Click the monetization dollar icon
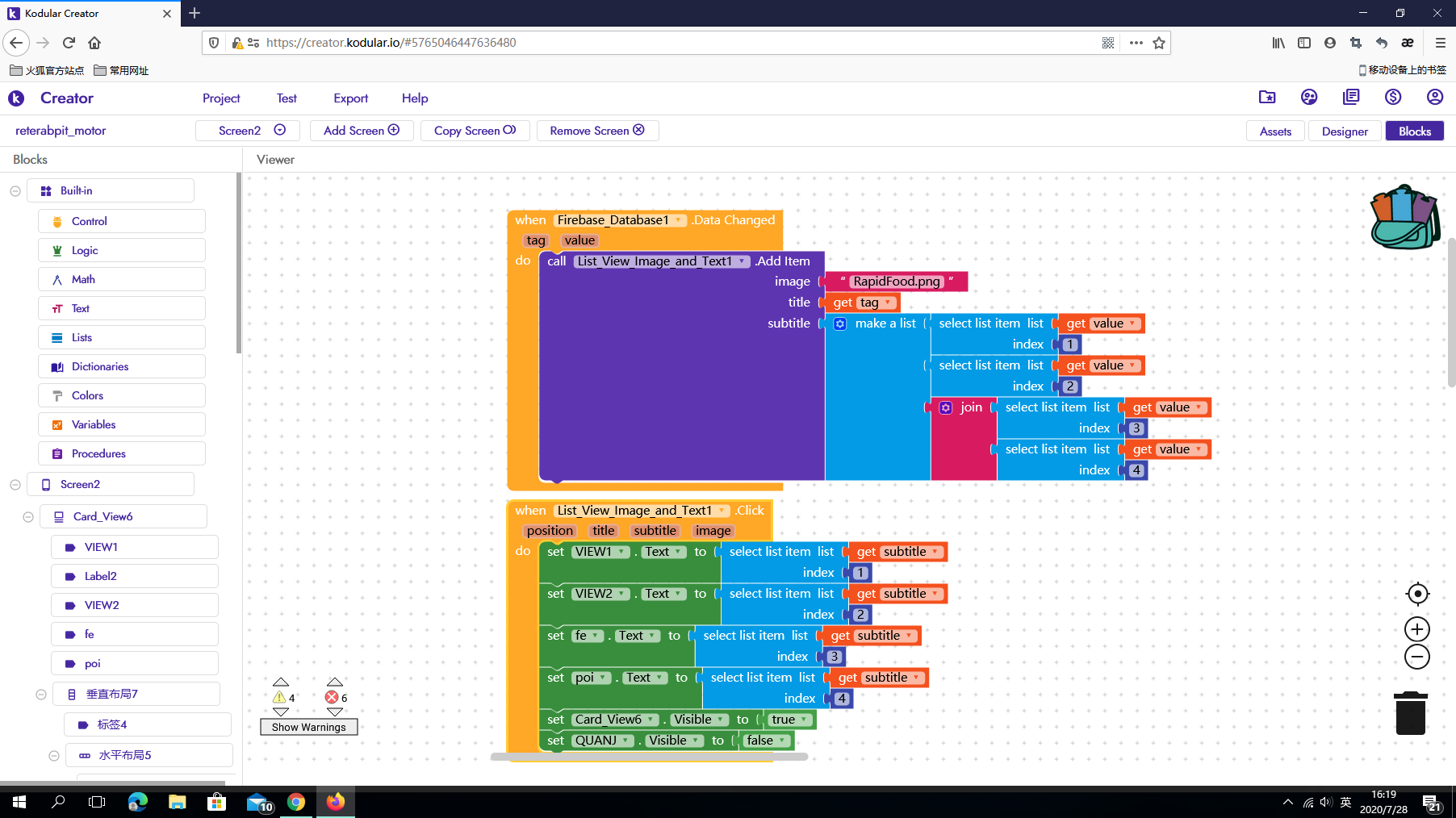The height and width of the screenshot is (818, 1456). click(x=1393, y=97)
